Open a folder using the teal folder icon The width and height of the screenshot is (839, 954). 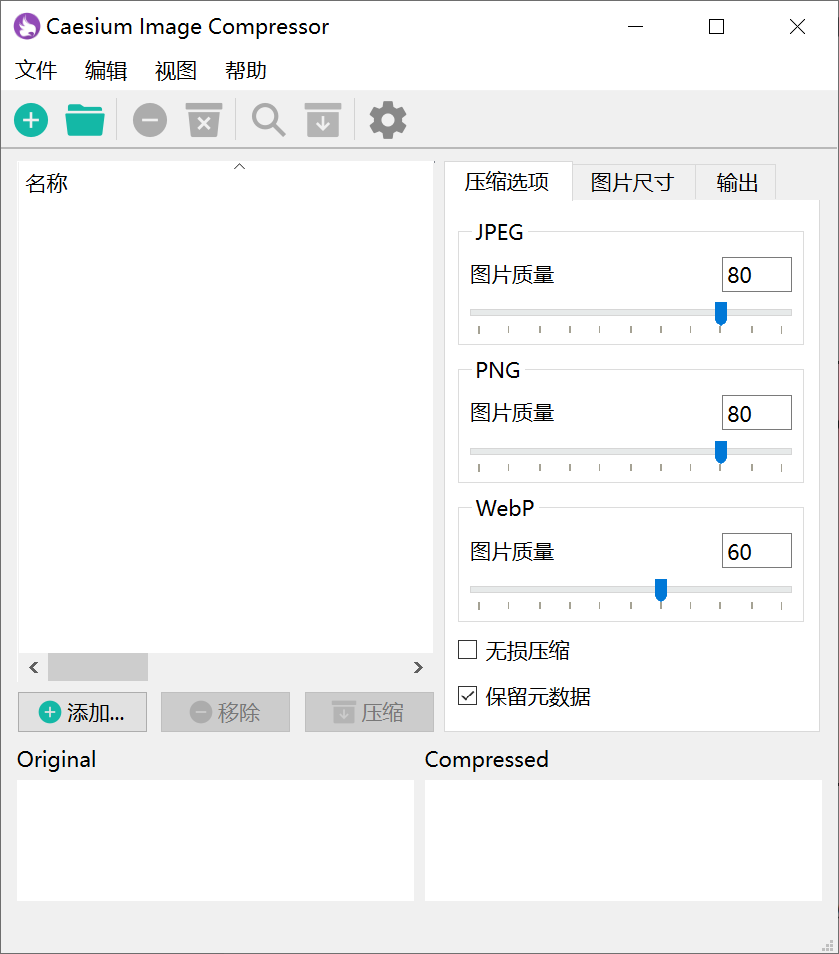85,119
